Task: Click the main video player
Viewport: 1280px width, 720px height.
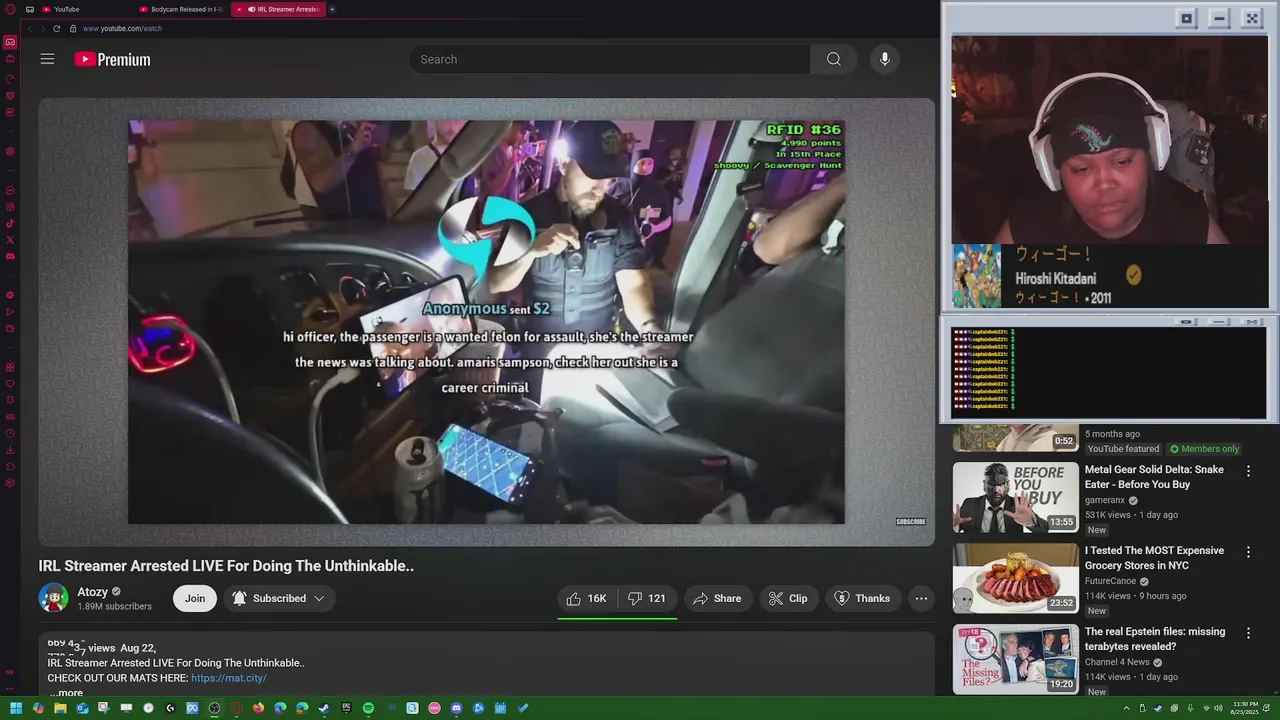Action: 486,322
